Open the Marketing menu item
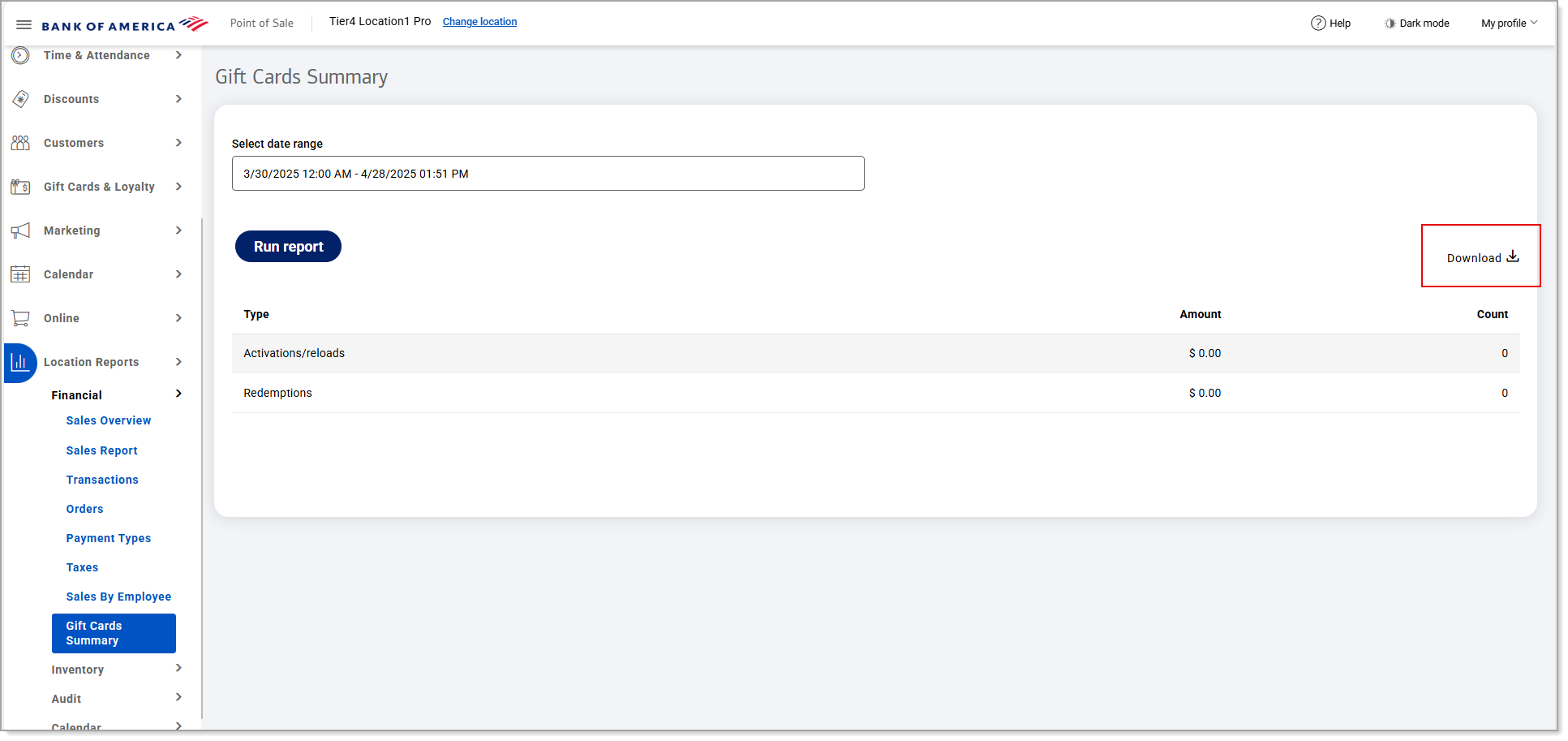Screen dimensions: 1568x741 72,230
